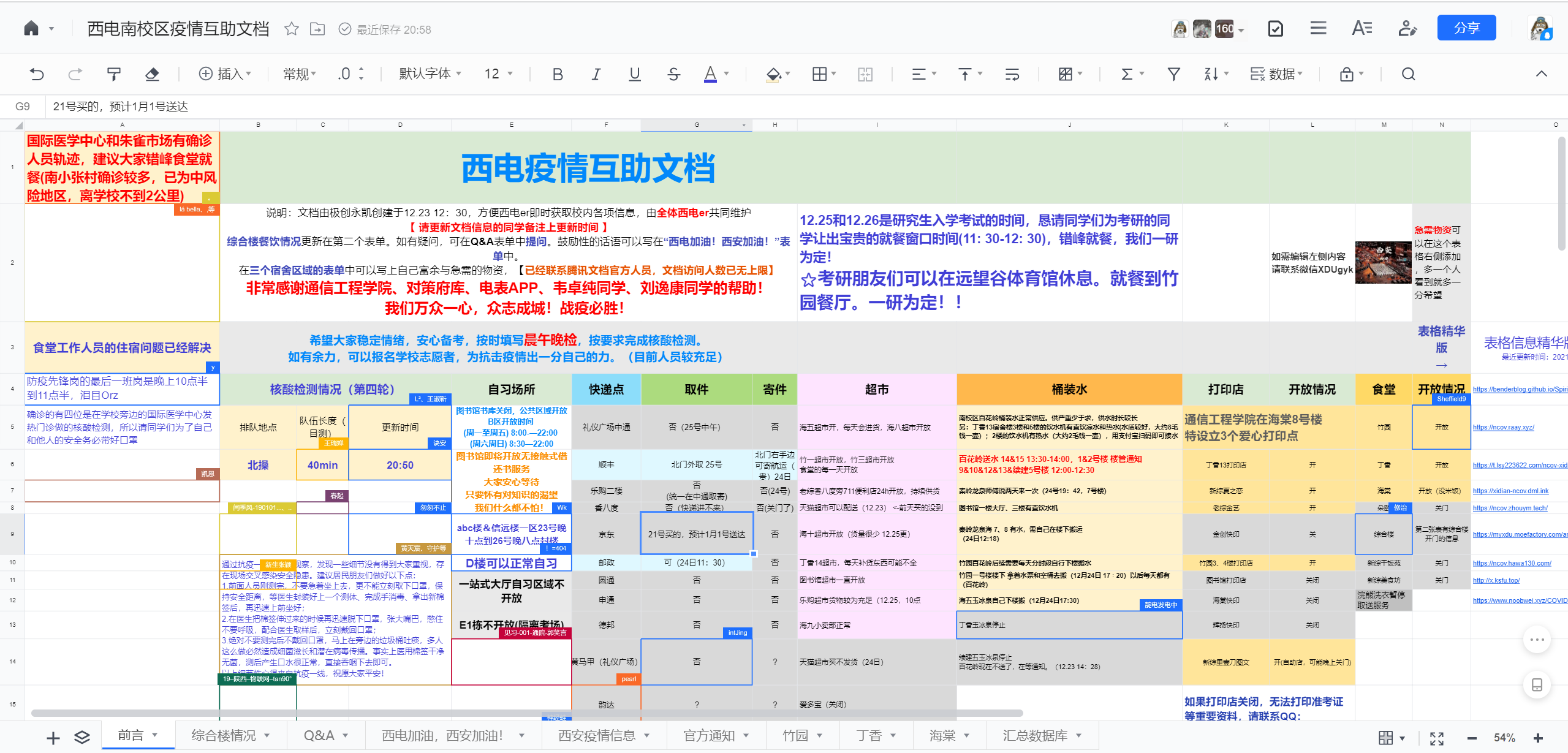Open the ncov.raay.xyz hyperlink
1568x753 pixels.
(1503, 427)
